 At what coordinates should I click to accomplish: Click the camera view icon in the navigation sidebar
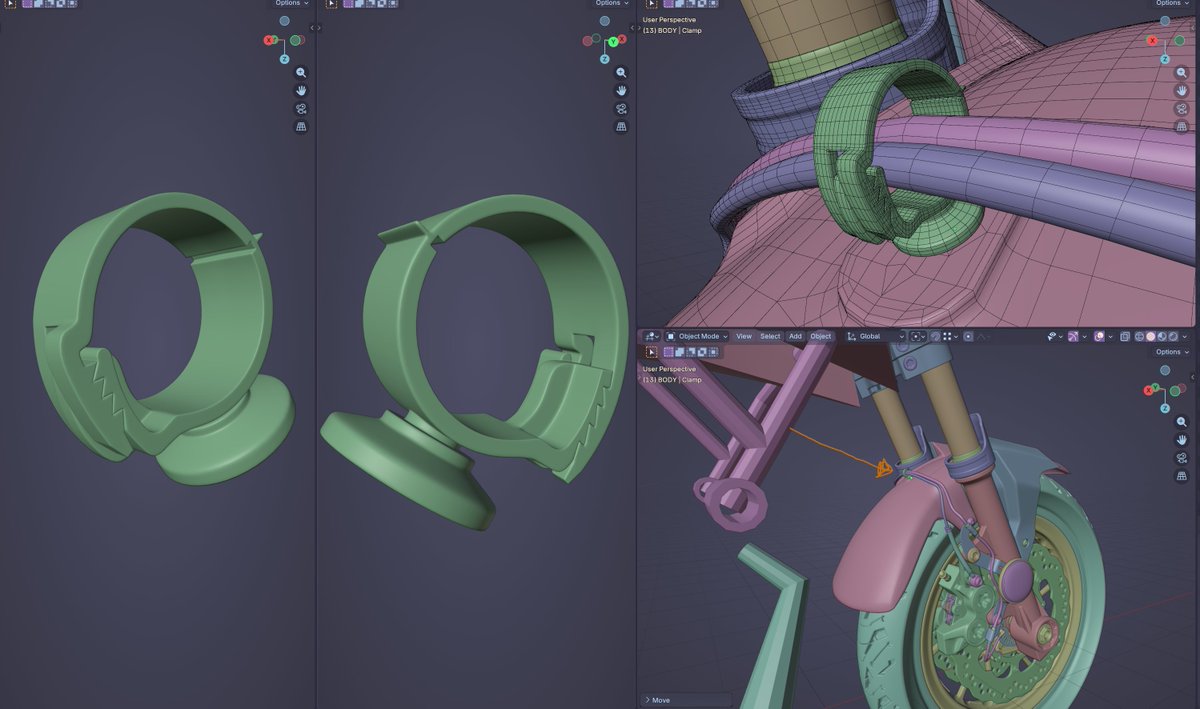(x=1181, y=457)
